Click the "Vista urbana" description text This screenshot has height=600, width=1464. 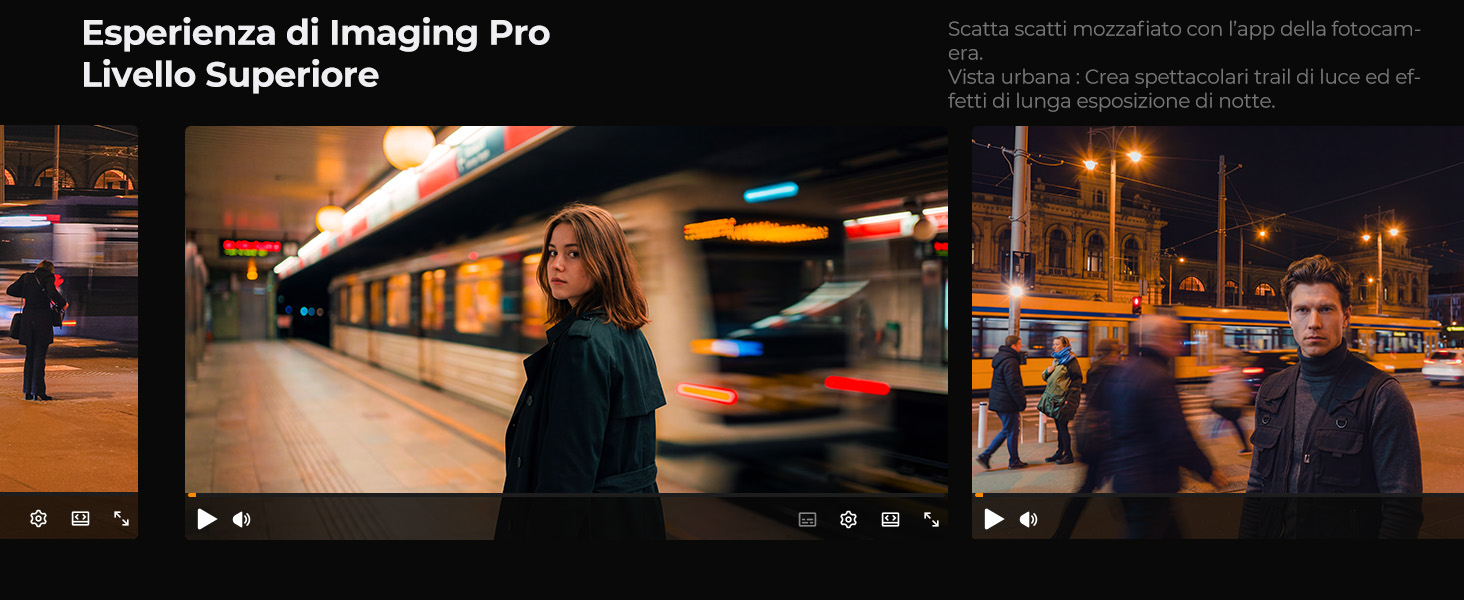pos(1184,89)
